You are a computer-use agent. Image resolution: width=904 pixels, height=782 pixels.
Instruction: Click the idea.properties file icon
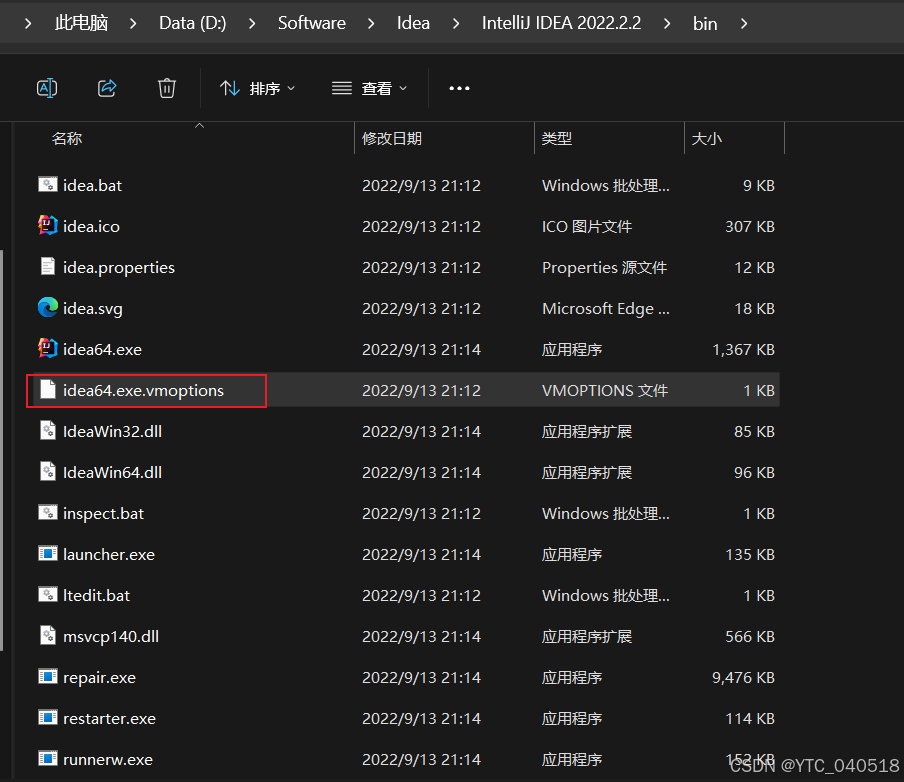[48, 266]
